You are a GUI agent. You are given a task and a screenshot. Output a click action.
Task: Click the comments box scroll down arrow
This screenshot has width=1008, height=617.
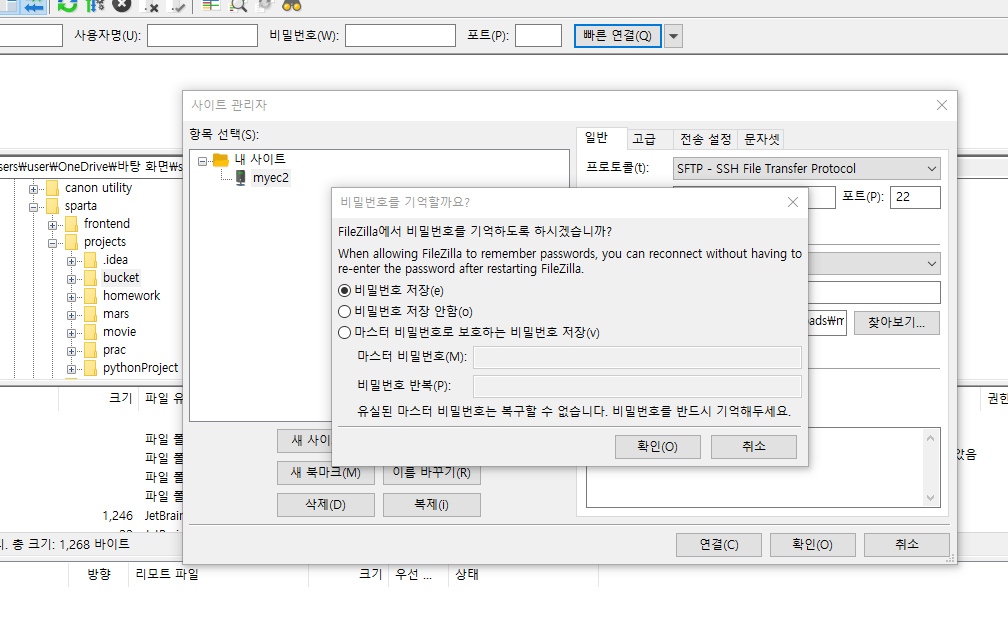(x=930, y=498)
